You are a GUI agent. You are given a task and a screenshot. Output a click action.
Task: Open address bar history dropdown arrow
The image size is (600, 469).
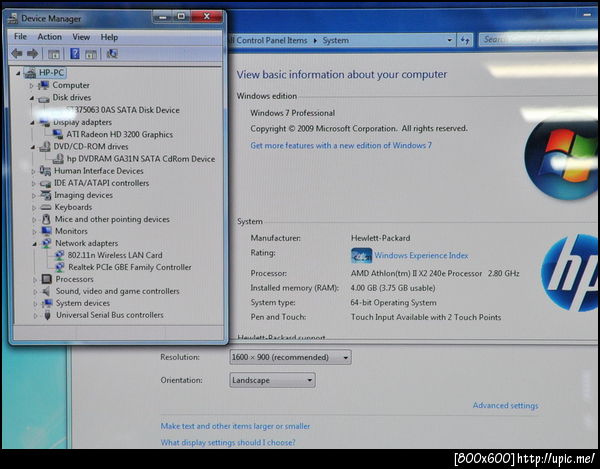tap(449, 40)
